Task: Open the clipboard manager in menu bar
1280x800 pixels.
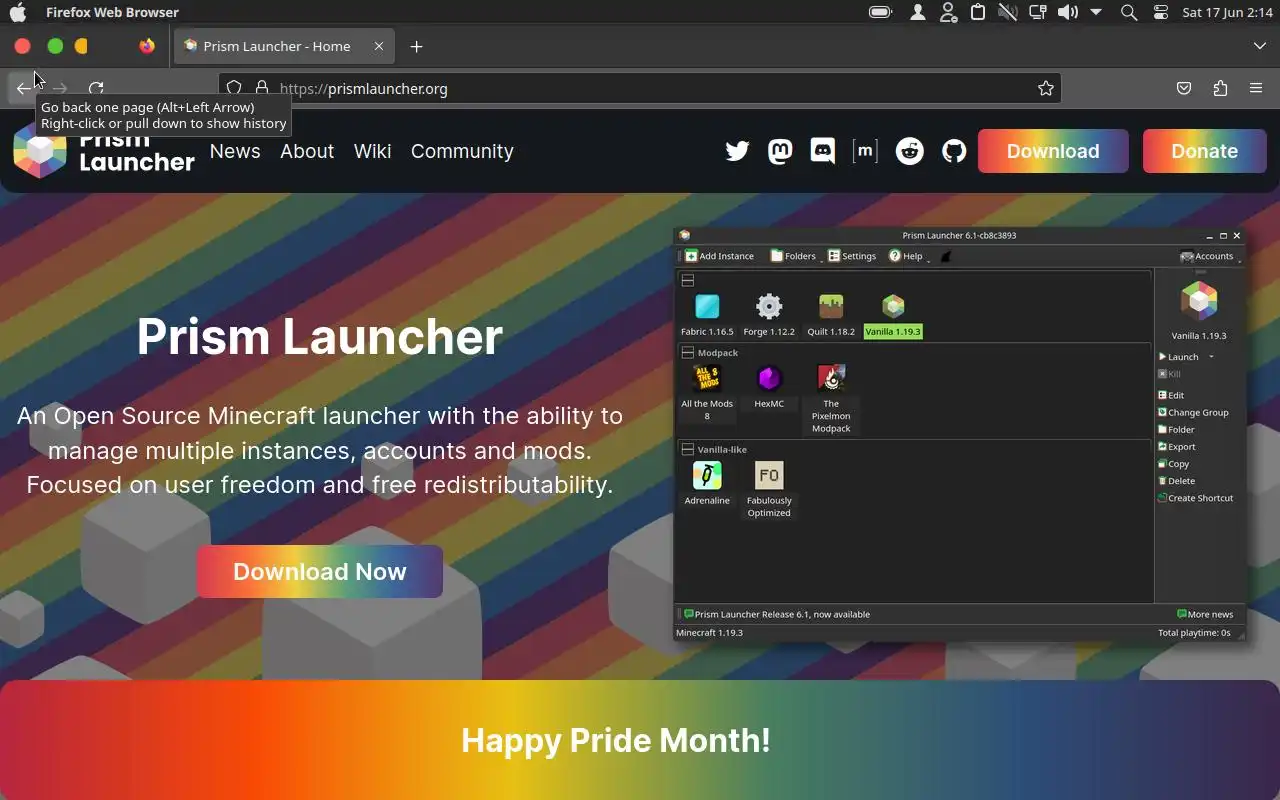Action: [x=978, y=12]
